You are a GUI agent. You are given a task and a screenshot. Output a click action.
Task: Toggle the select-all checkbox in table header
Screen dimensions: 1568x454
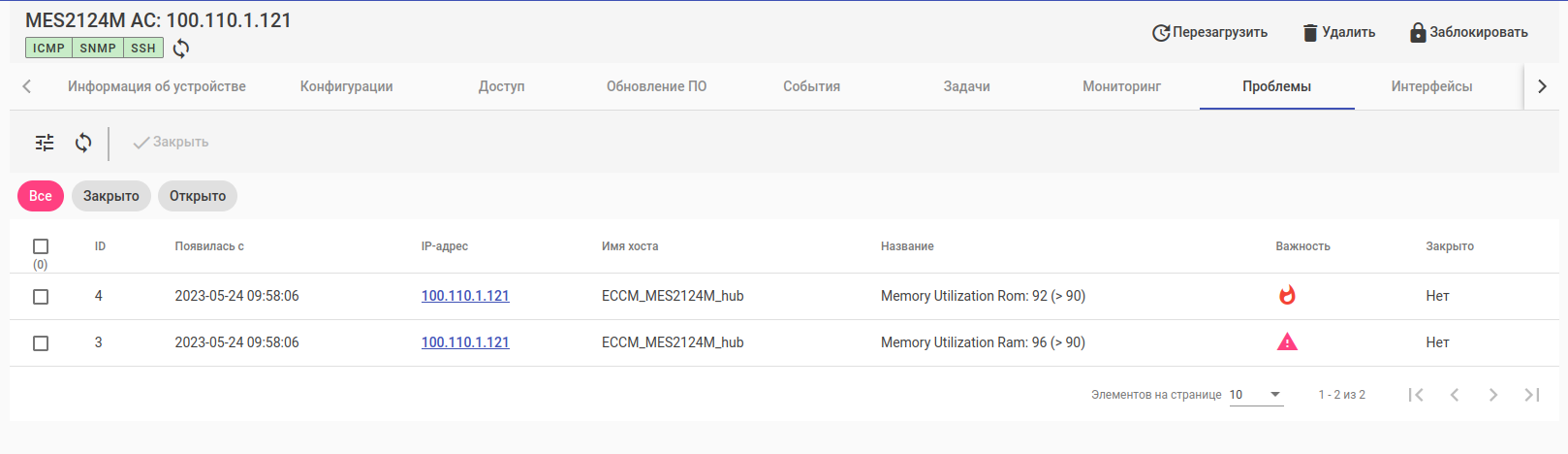click(41, 246)
